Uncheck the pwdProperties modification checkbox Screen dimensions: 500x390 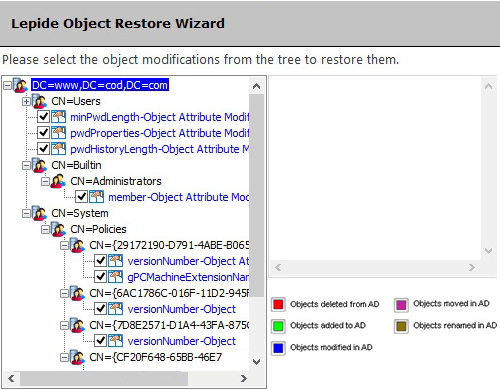tap(43, 133)
